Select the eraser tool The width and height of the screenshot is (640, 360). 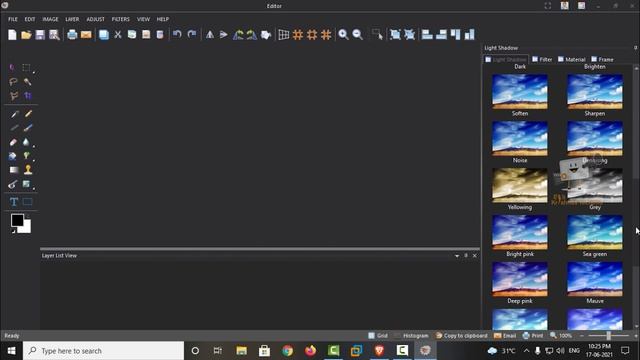[x=13, y=142]
